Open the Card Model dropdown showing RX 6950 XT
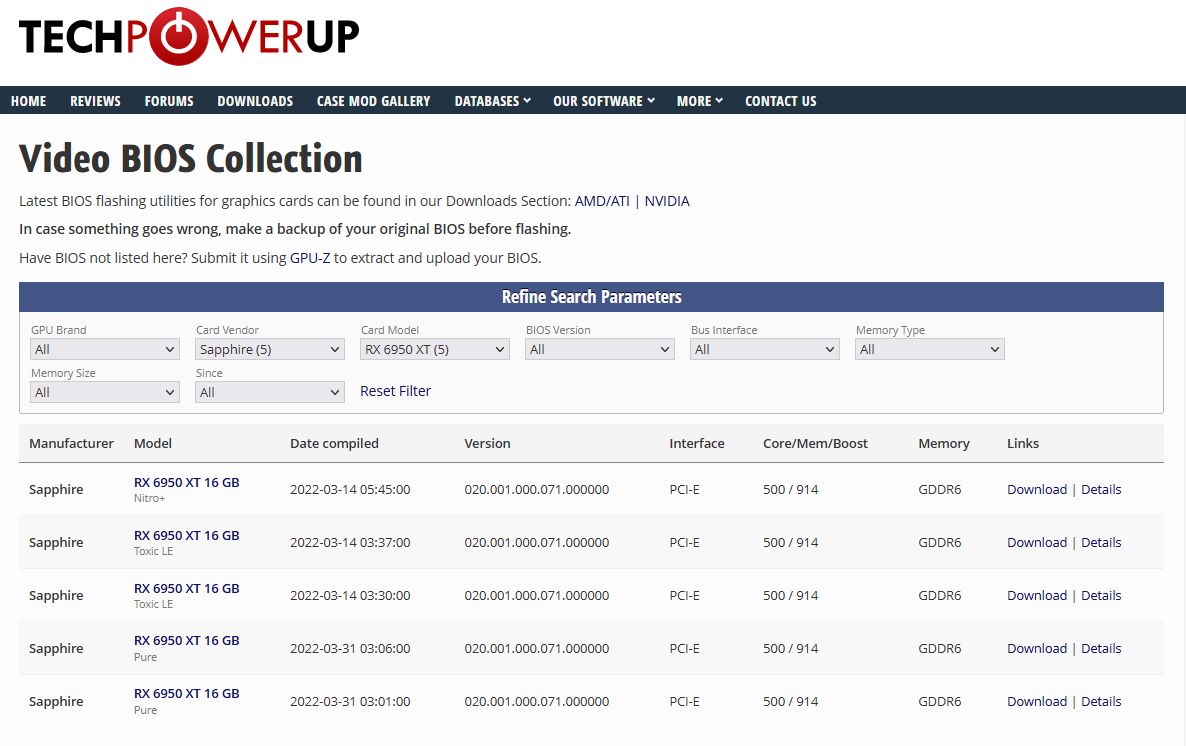 coord(434,349)
